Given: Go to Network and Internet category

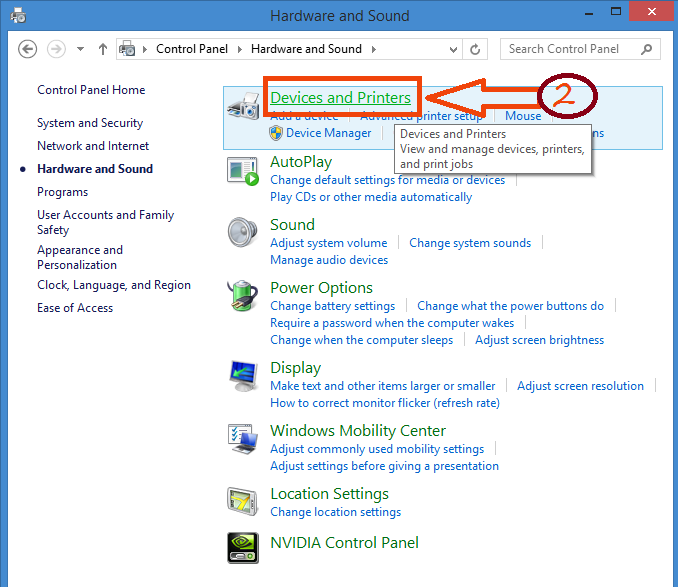Looking at the screenshot, I should coord(93,146).
